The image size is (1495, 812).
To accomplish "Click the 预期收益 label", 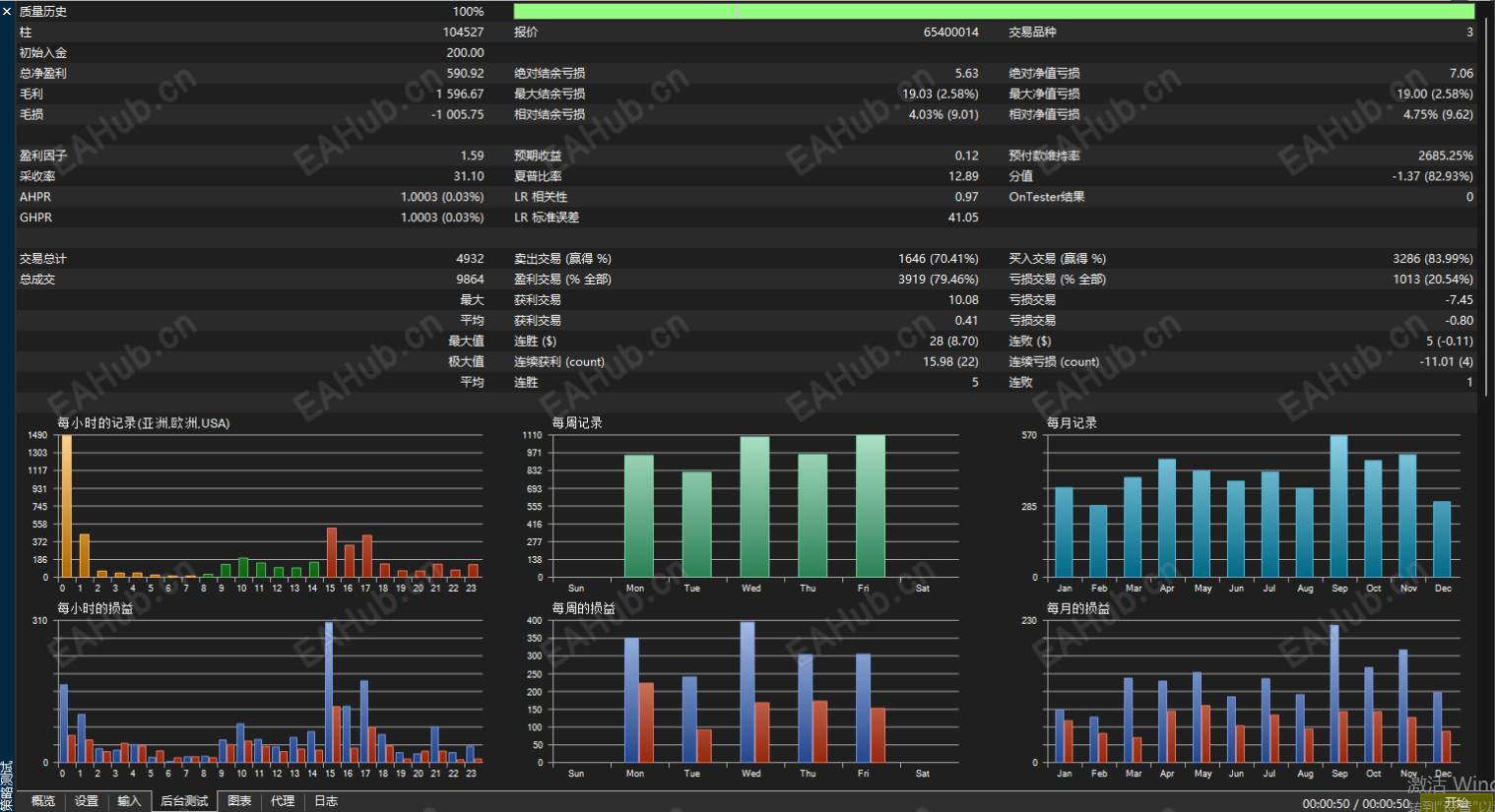I will [538, 156].
